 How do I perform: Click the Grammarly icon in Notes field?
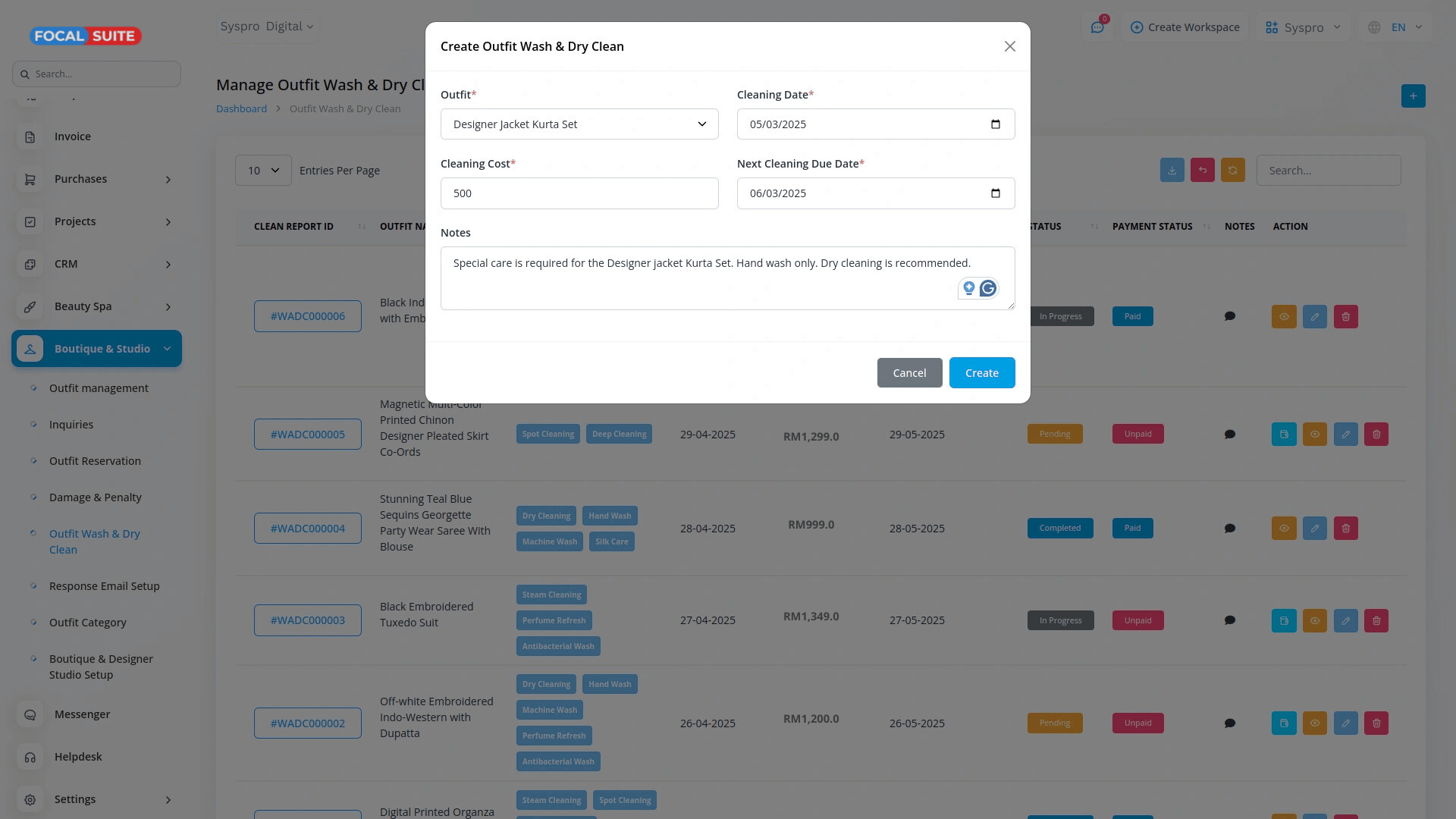point(987,288)
